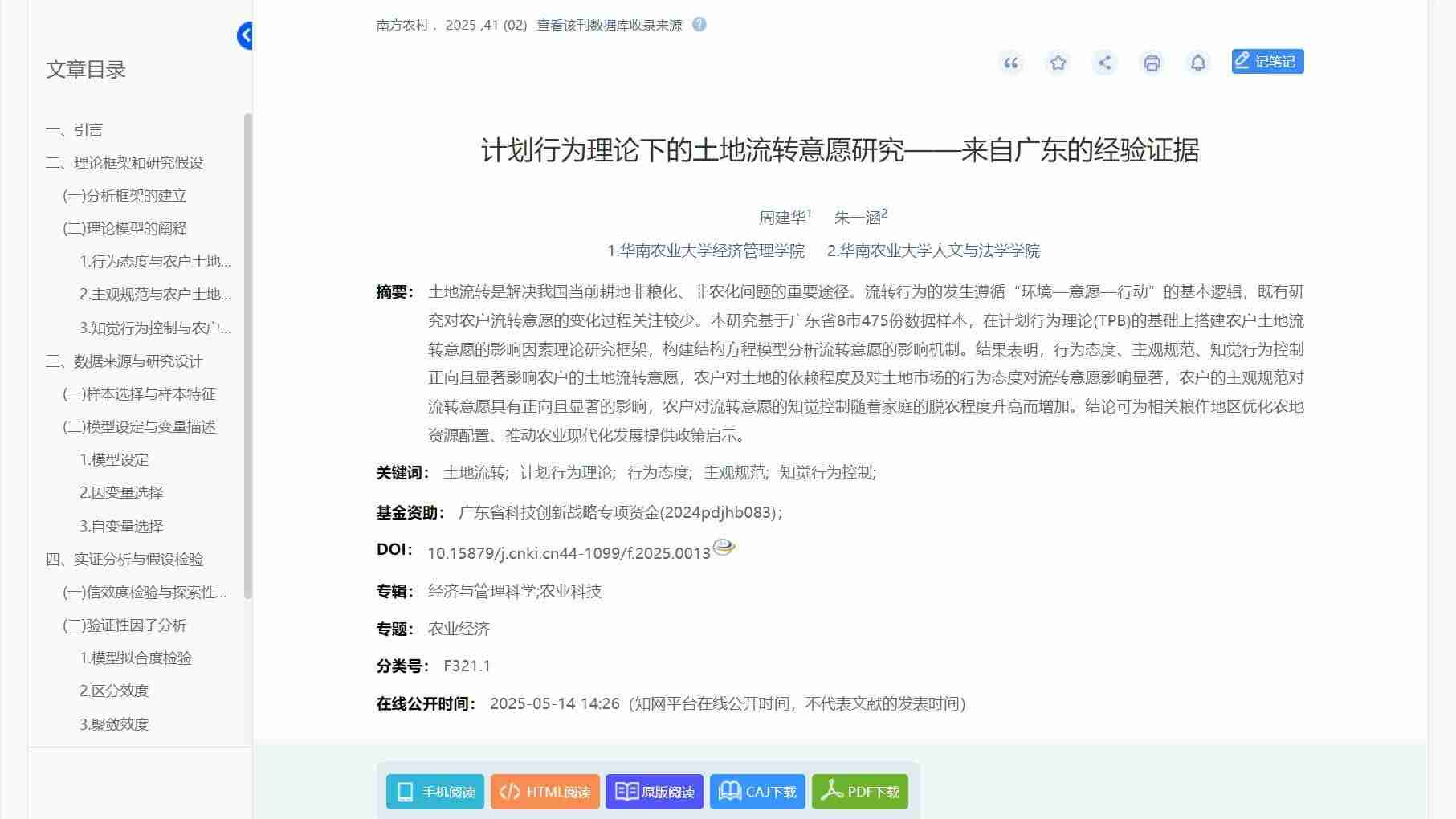Viewport: 1456px width, 819px height.
Task: Open 原版阅读 original layout reading
Action: click(x=654, y=791)
